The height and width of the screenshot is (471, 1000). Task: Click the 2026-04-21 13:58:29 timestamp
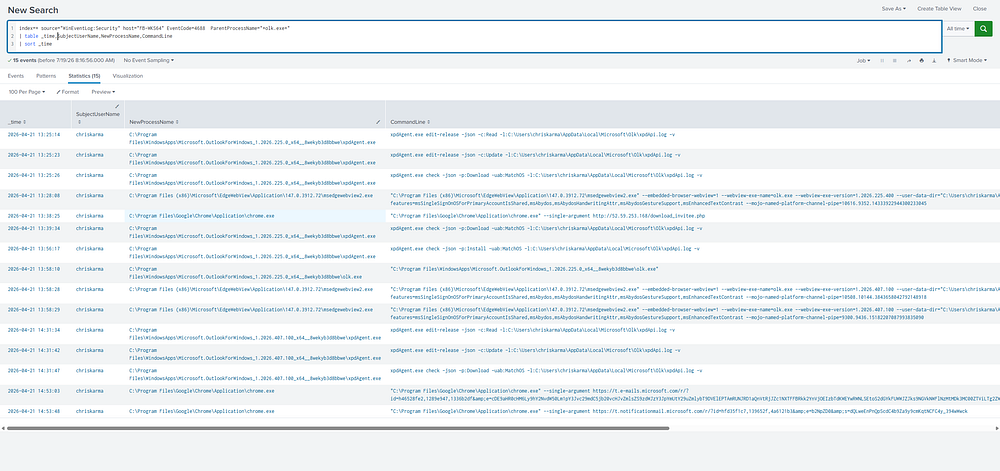pyautogui.click(x=34, y=309)
